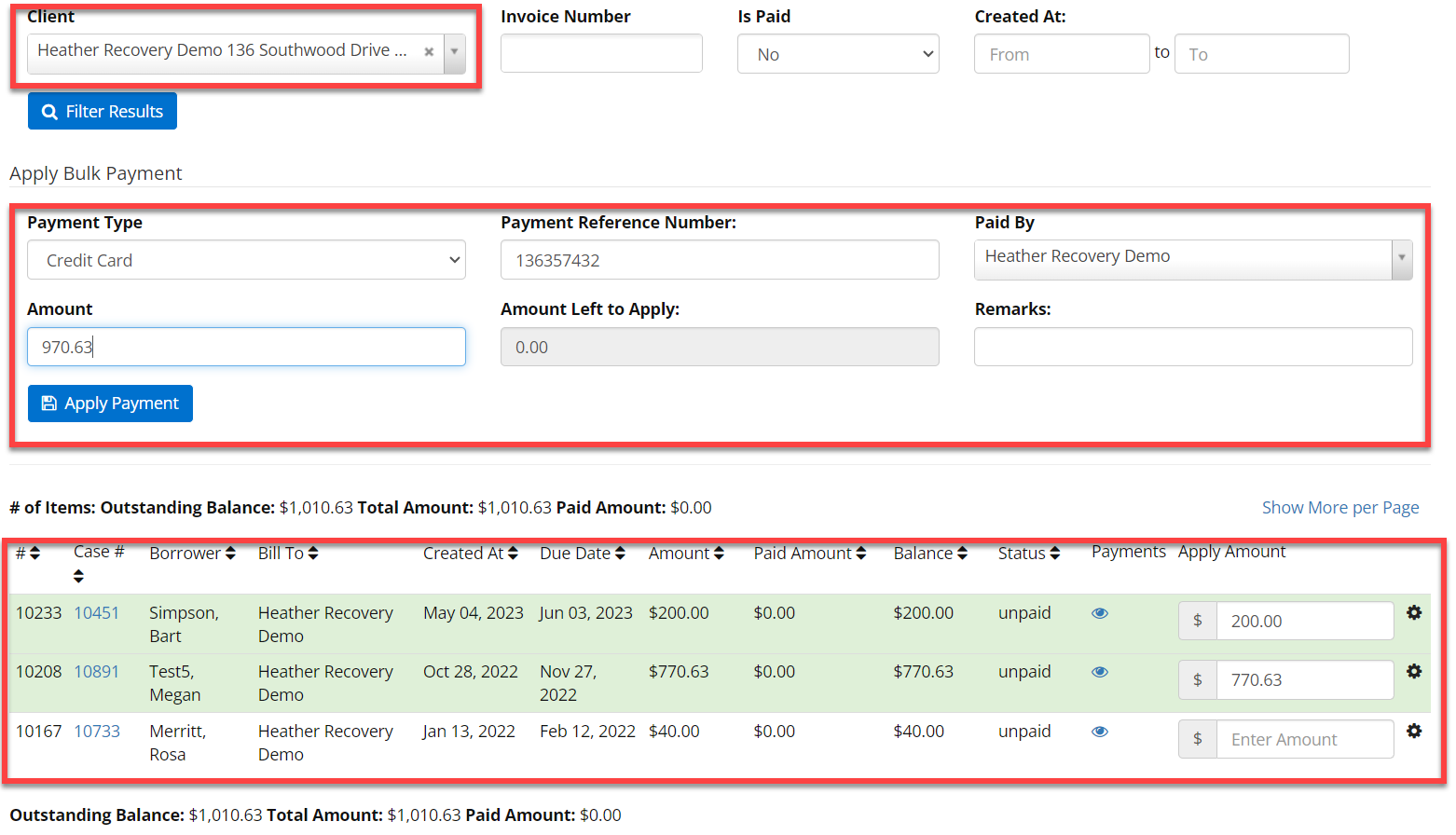1456x835 pixels.
Task: Click the Enter Amount field for invoice 10167
Action: tap(1305, 739)
